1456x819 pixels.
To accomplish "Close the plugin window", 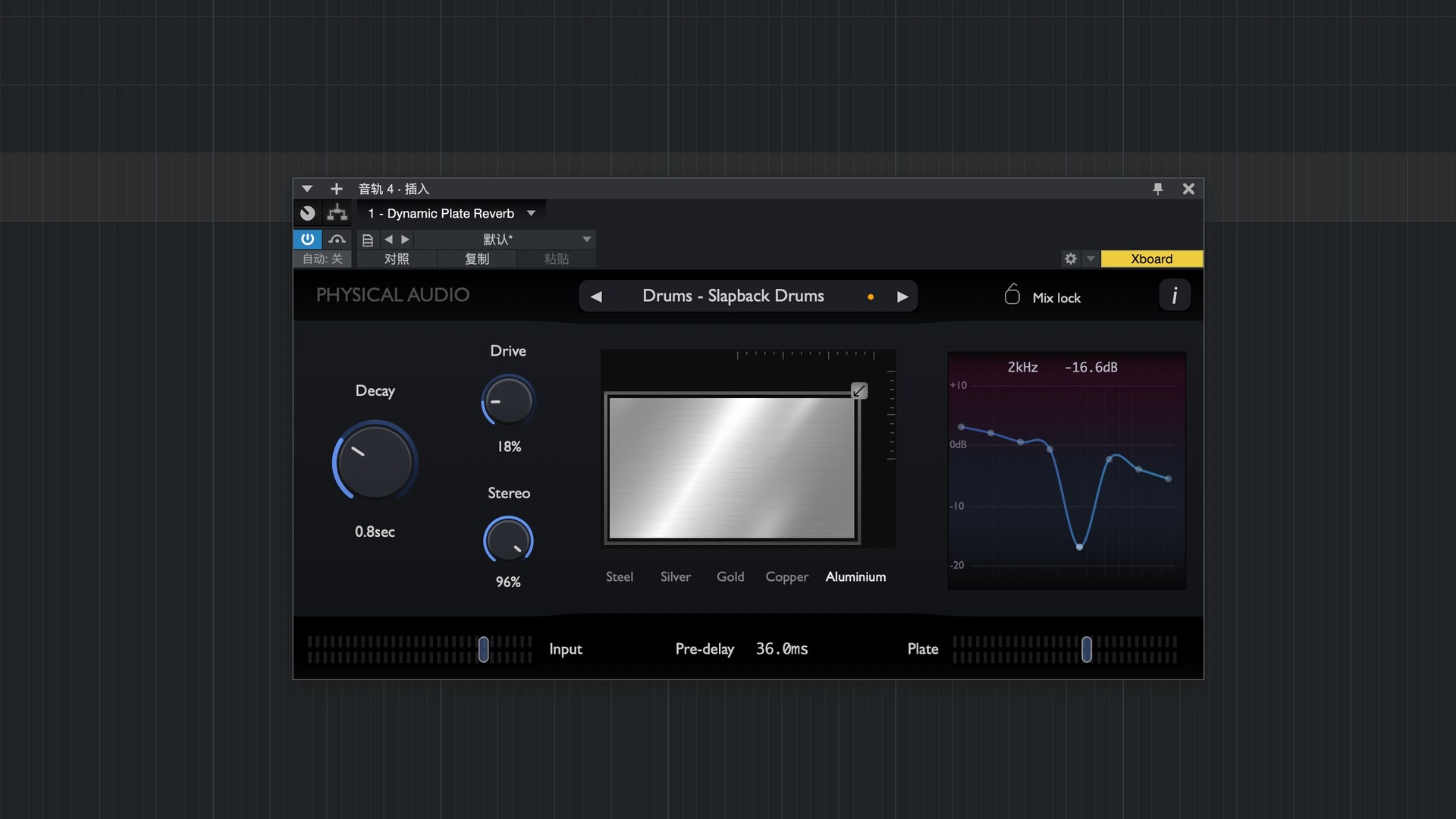I will point(1188,189).
